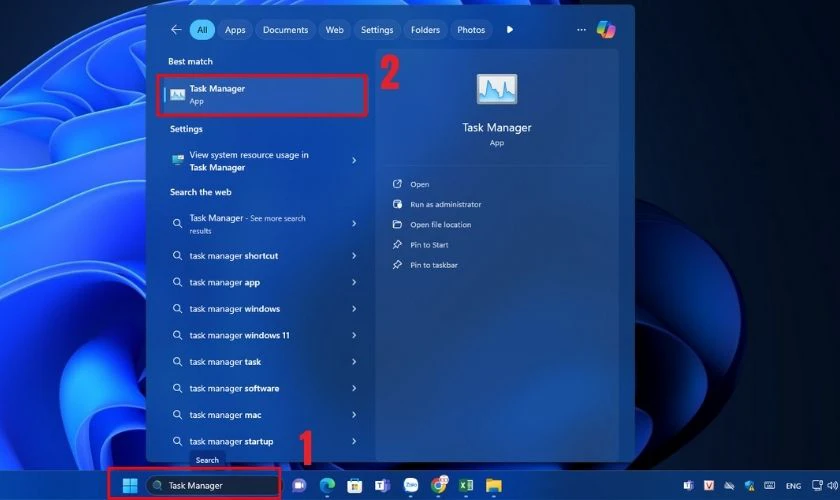This screenshot has width=840, height=500.
Task: Expand chevron for 'task manager software'
Action: (x=354, y=388)
